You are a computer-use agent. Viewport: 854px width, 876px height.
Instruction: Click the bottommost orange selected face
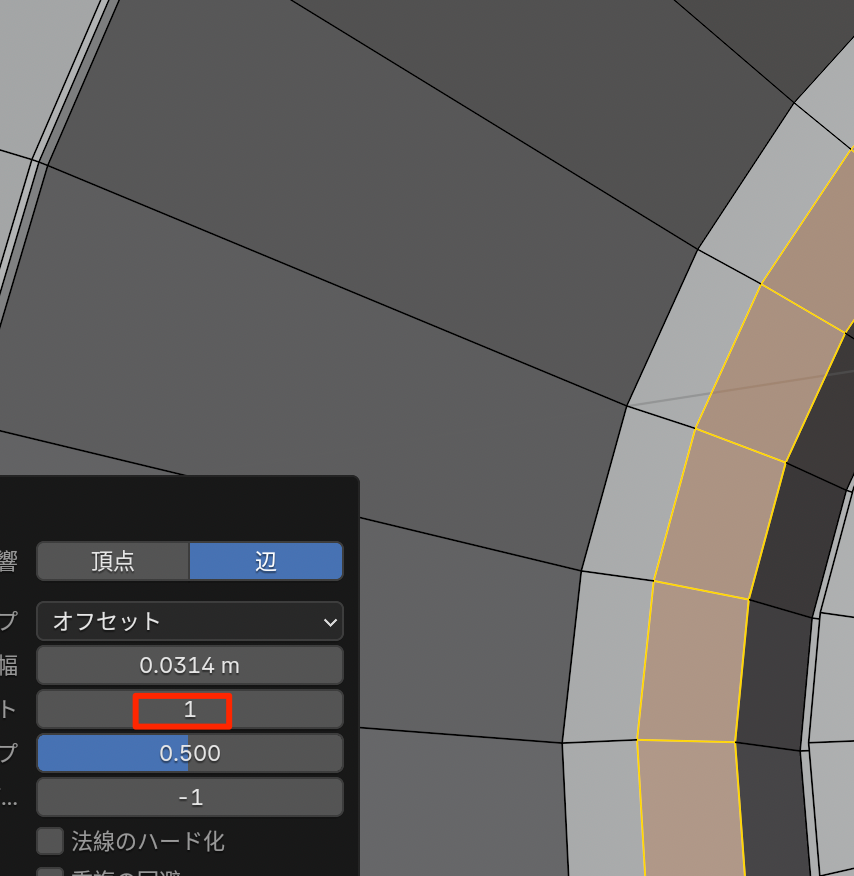(692, 810)
